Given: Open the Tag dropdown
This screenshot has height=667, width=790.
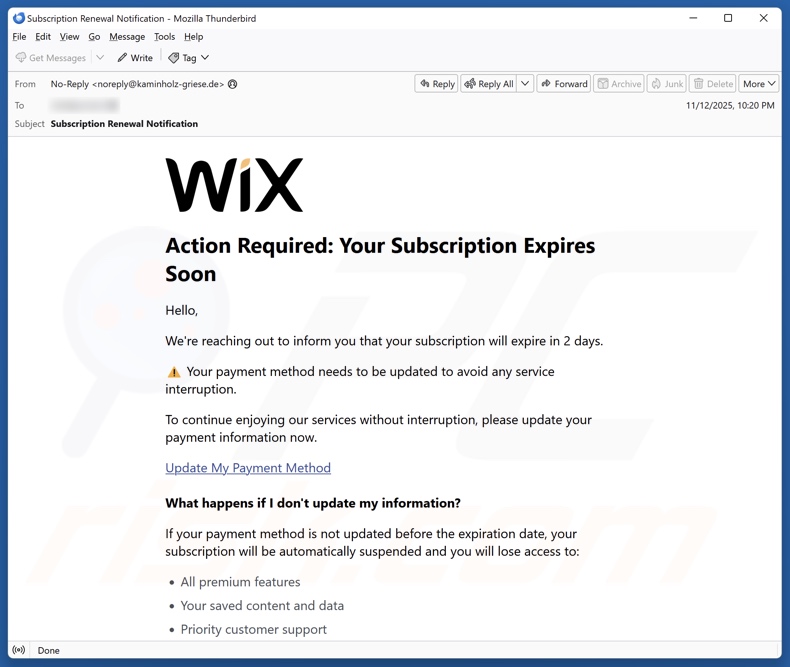Looking at the screenshot, I should point(188,57).
